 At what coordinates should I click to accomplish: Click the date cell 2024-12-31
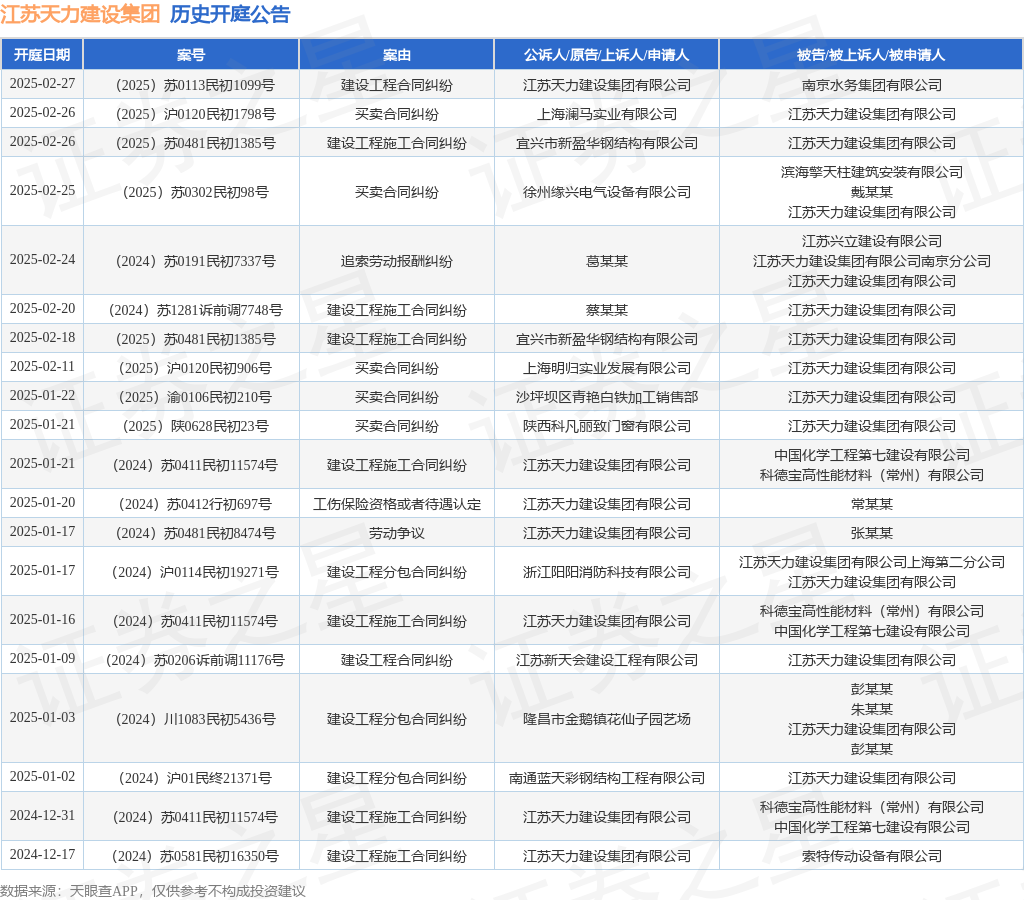tap(42, 816)
